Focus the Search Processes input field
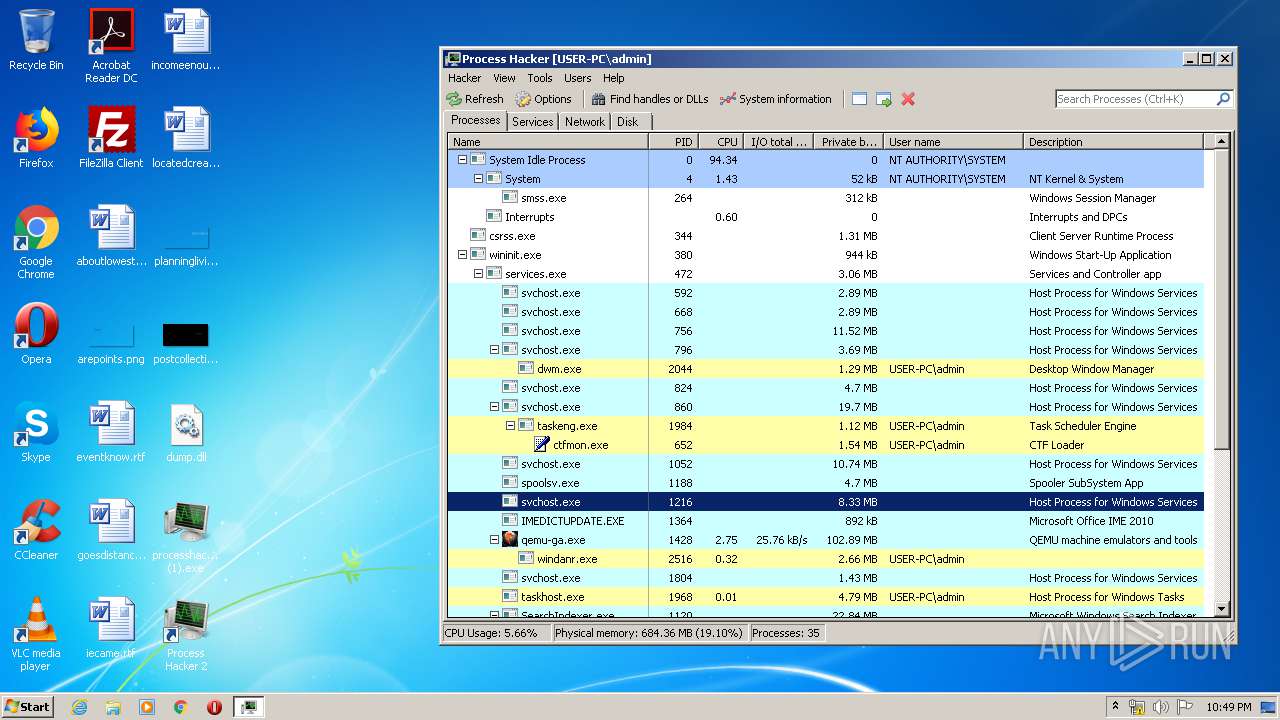Screen dimensions: 1280x720 tap(1135, 99)
